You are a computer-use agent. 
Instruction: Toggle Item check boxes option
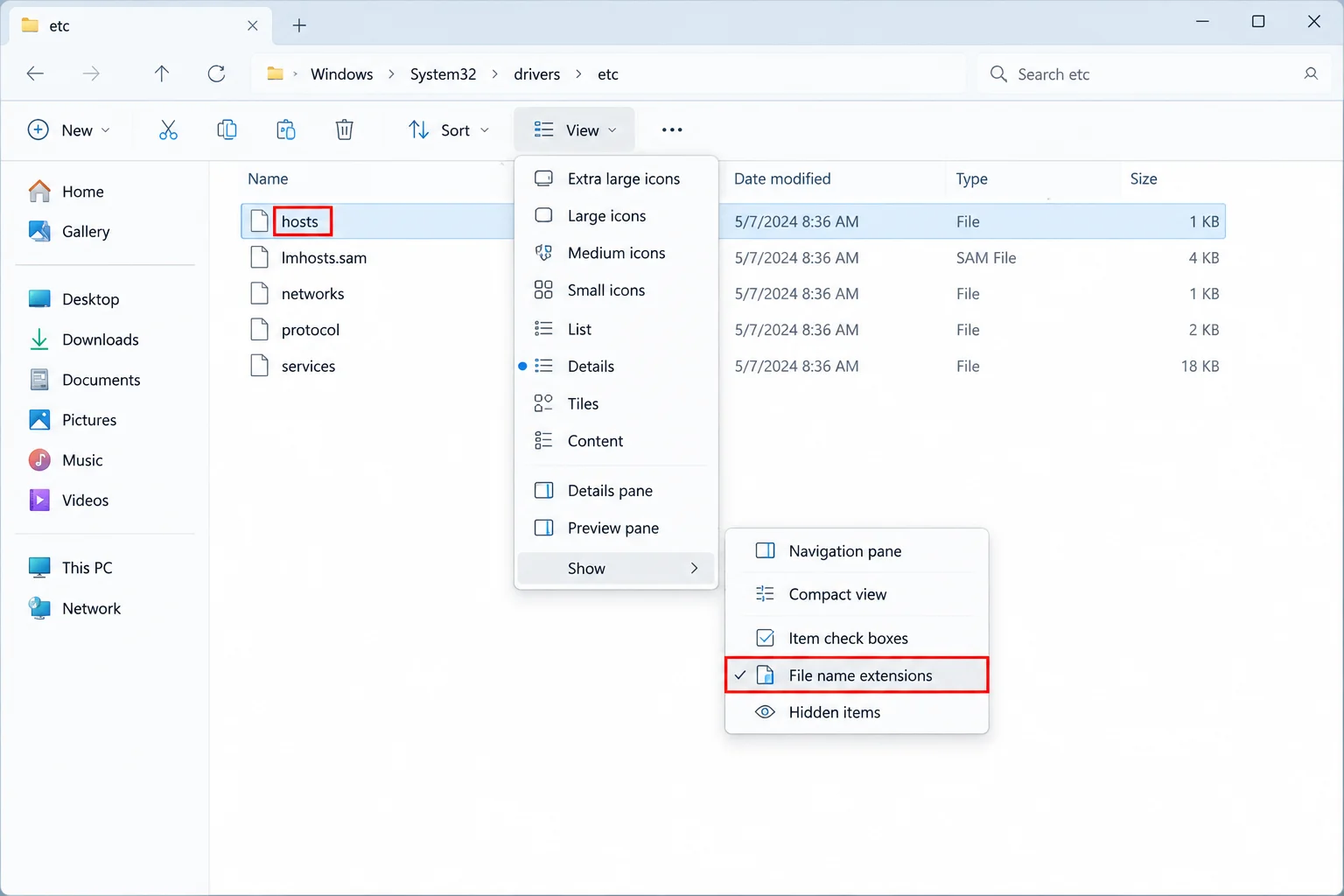(857, 638)
